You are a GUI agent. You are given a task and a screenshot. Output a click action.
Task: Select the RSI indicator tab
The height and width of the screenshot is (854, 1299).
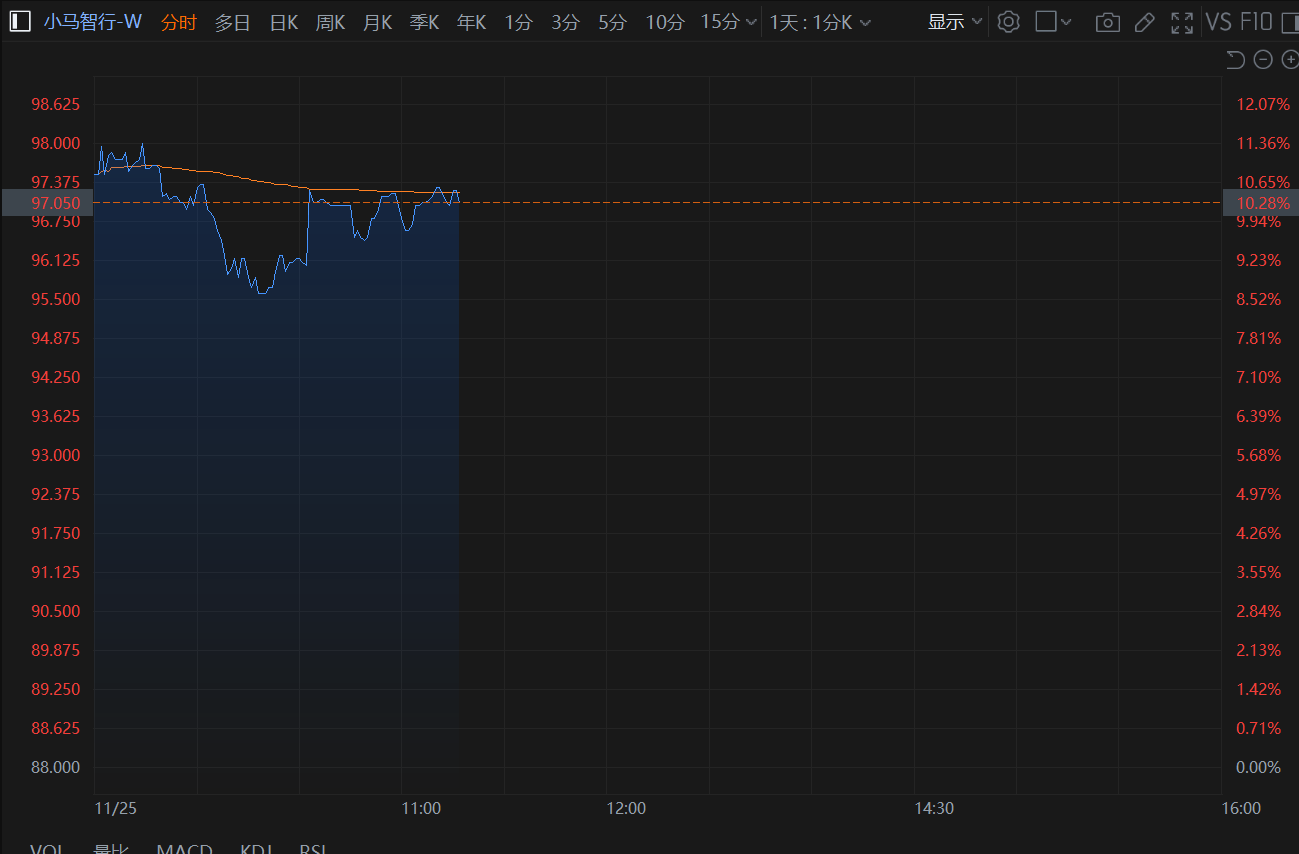coord(313,848)
